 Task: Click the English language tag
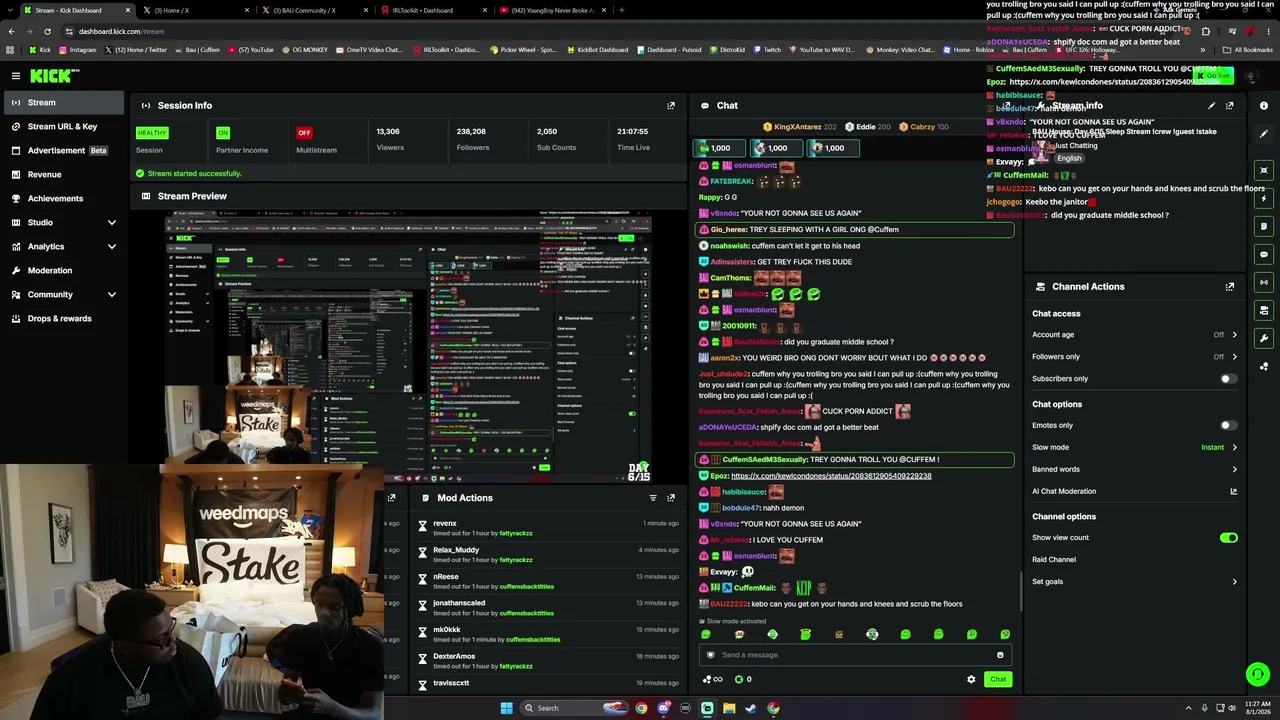click(x=1069, y=158)
